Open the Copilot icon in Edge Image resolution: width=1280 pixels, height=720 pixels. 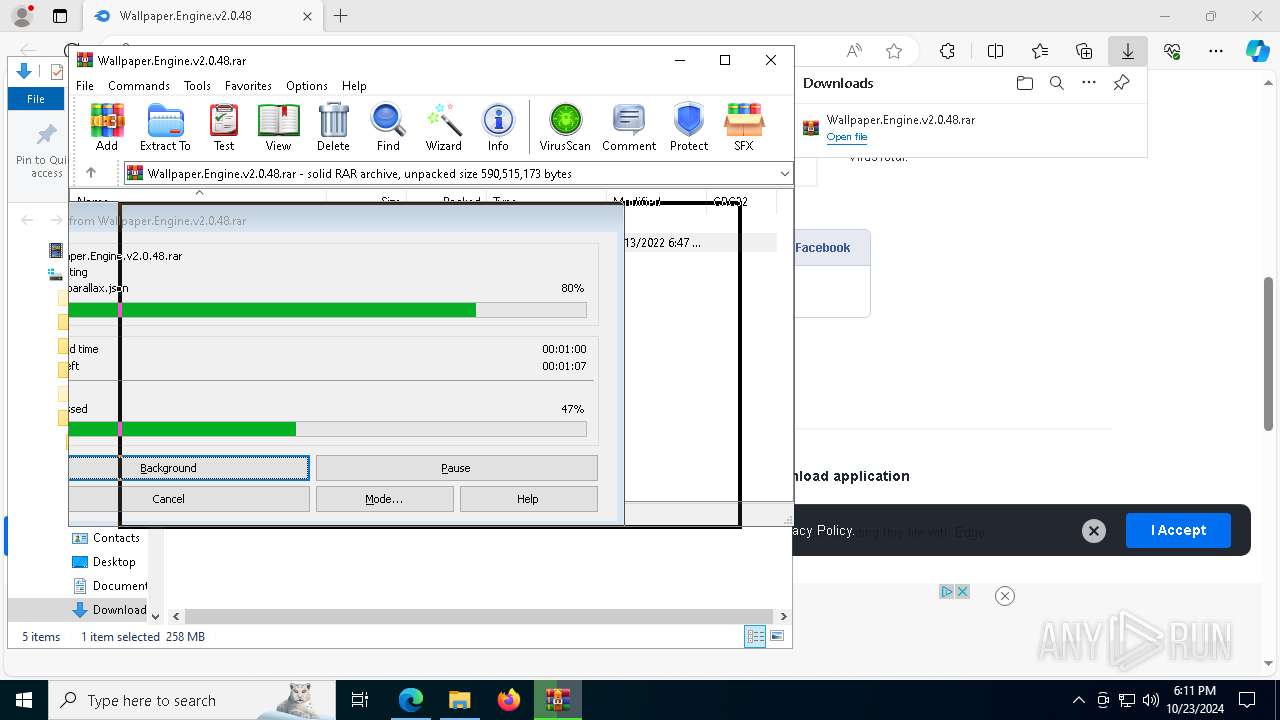1257,51
